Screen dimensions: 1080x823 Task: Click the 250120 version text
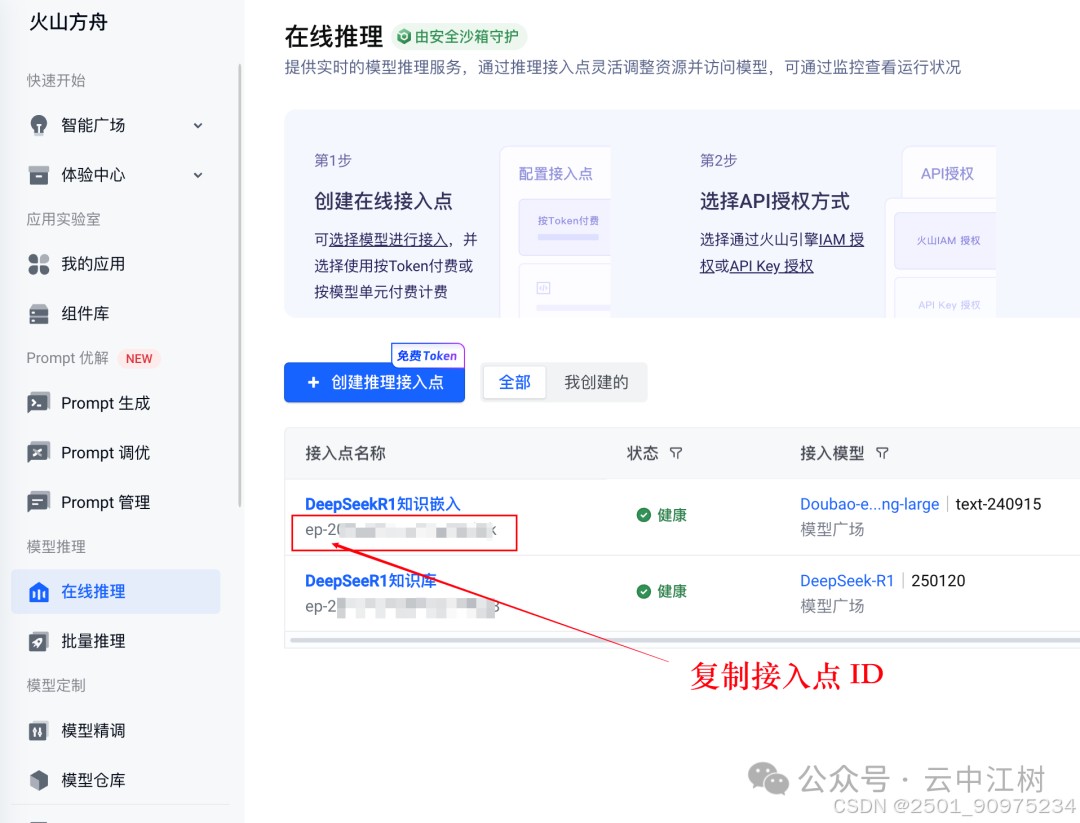click(x=938, y=581)
